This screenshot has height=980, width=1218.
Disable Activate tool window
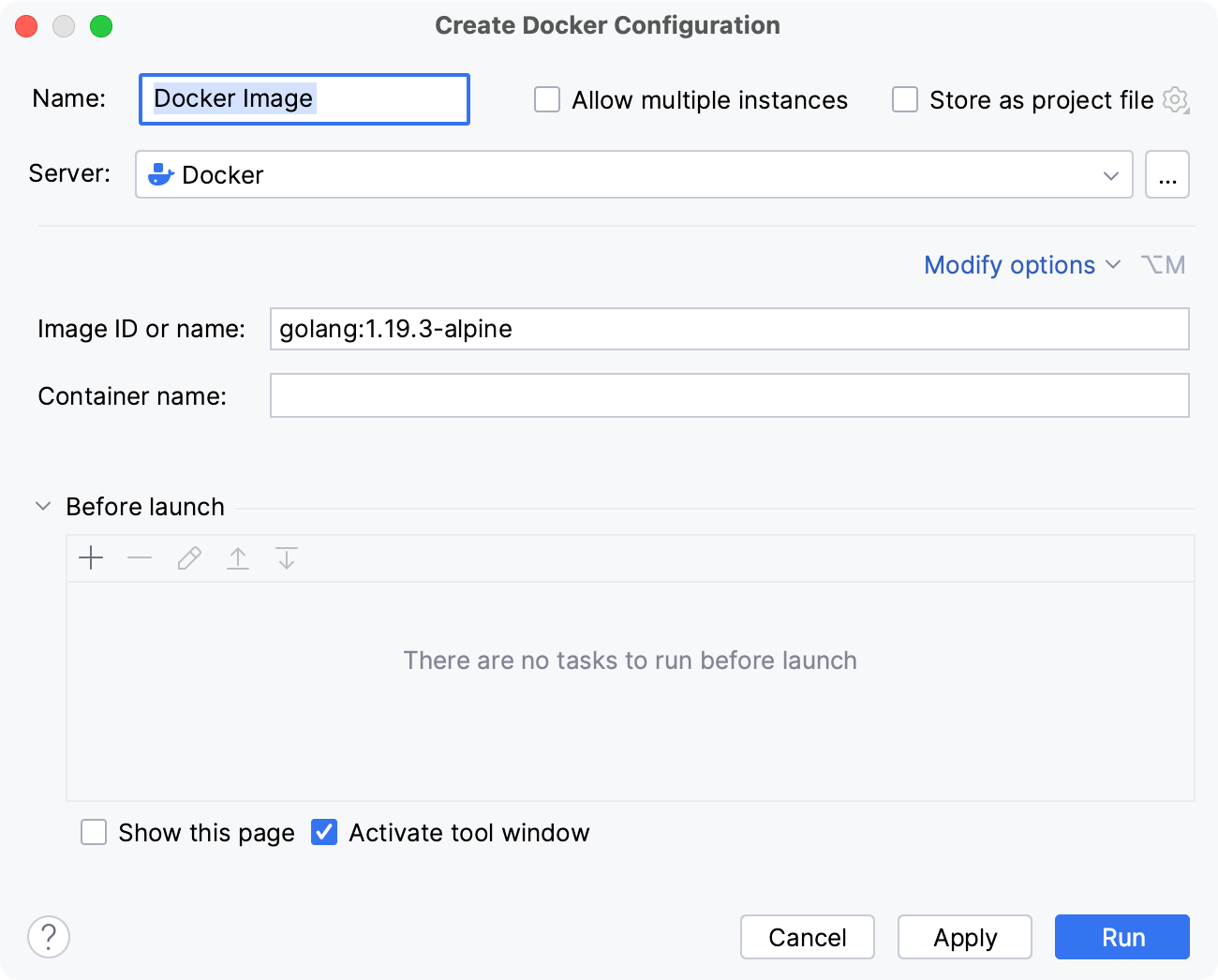[323, 832]
